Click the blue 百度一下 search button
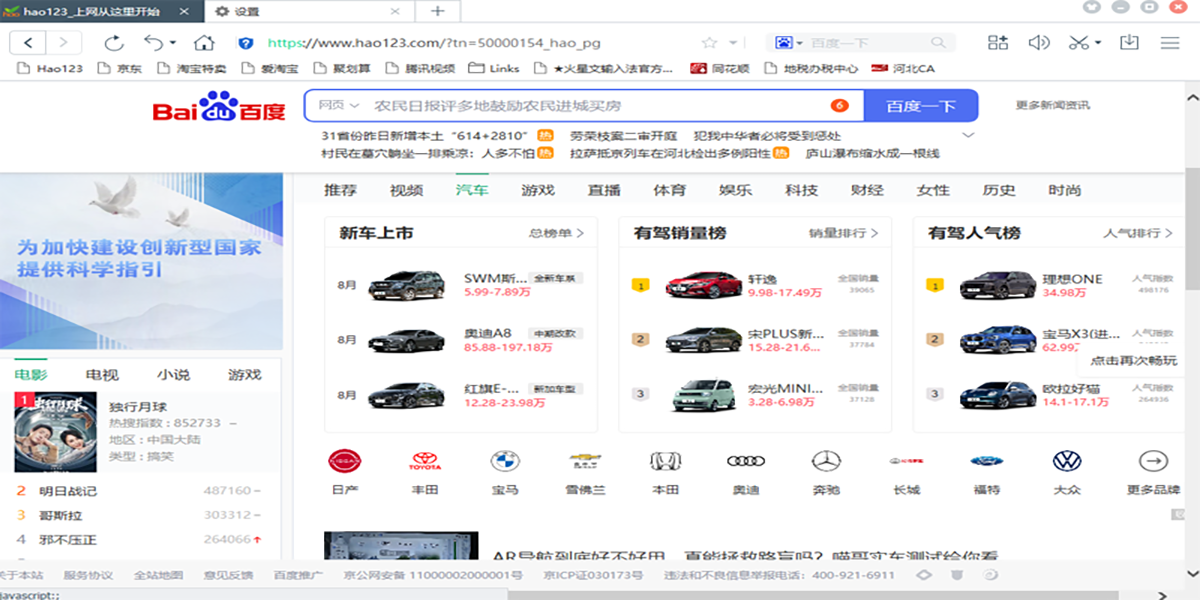The image size is (1200, 600). tap(920, 106)
